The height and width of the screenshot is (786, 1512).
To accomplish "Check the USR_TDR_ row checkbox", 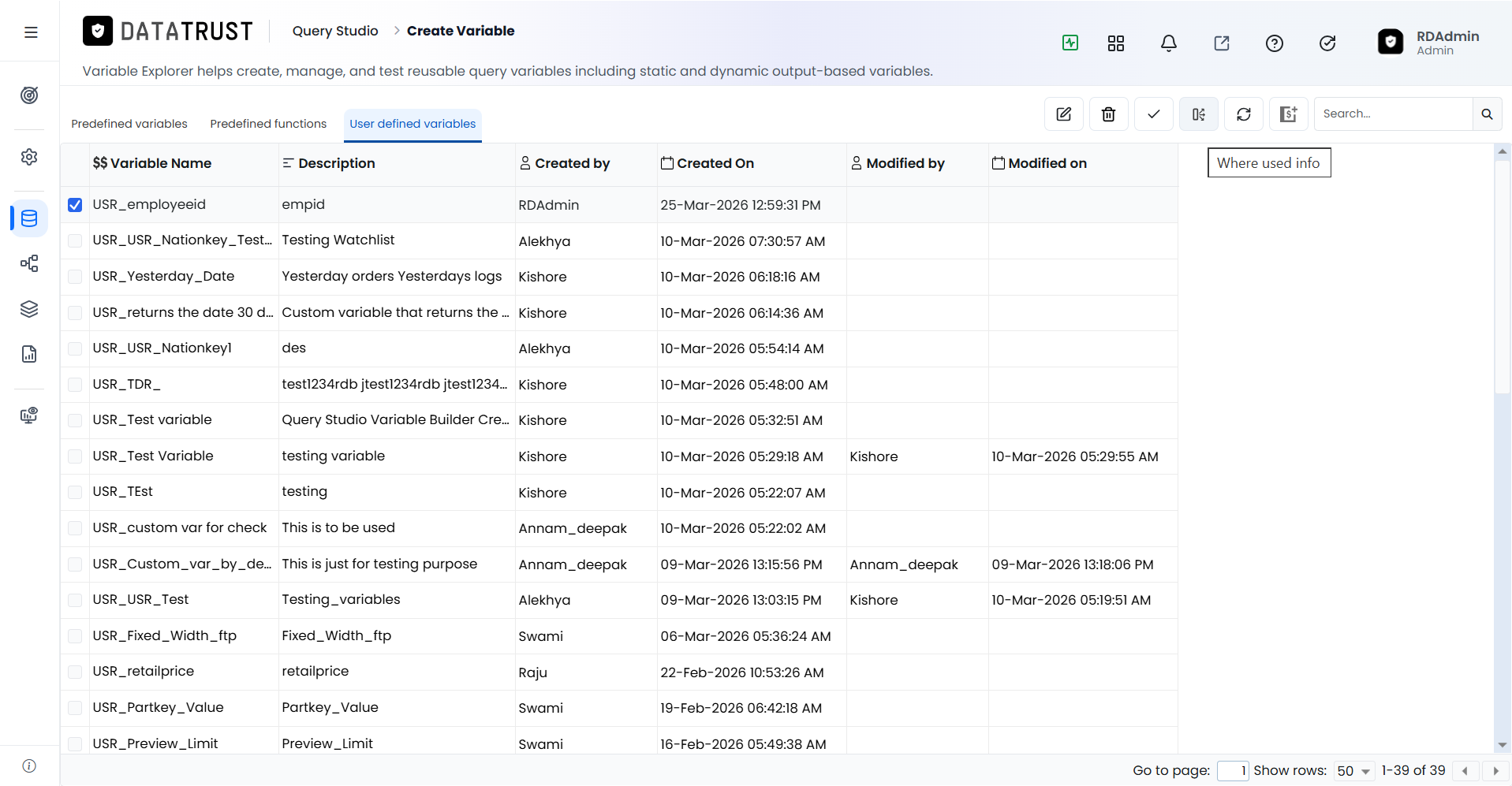I will [75, 385].
